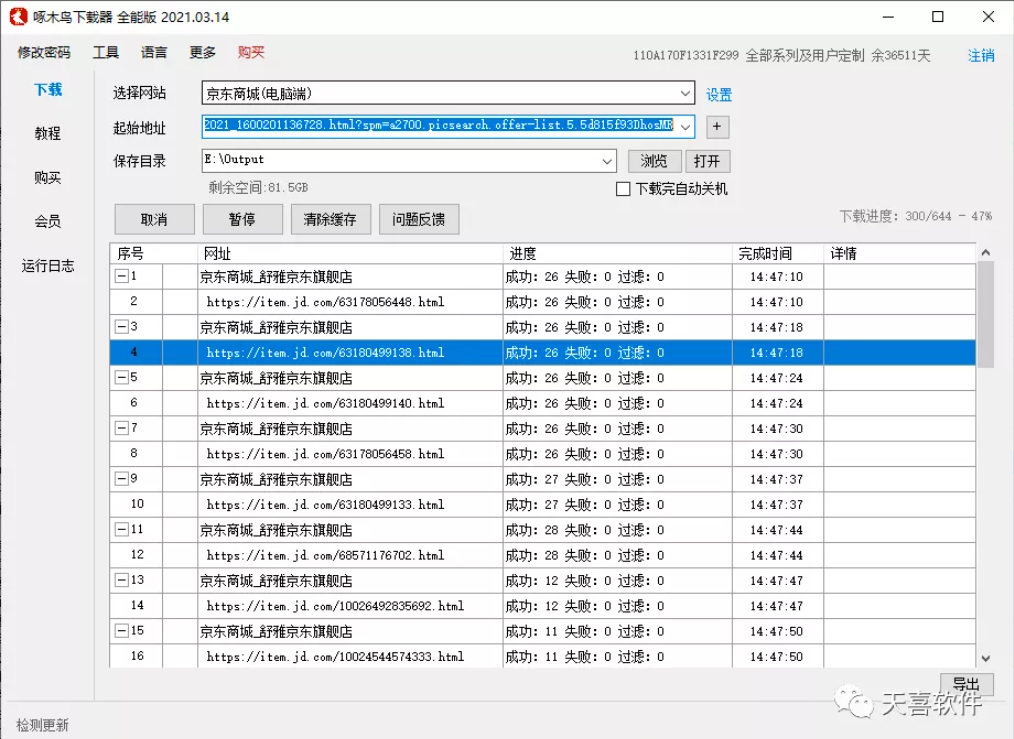Select row with URL 10026492835692.html
This screenshot has width=1014, height=739.
(543, 605)
